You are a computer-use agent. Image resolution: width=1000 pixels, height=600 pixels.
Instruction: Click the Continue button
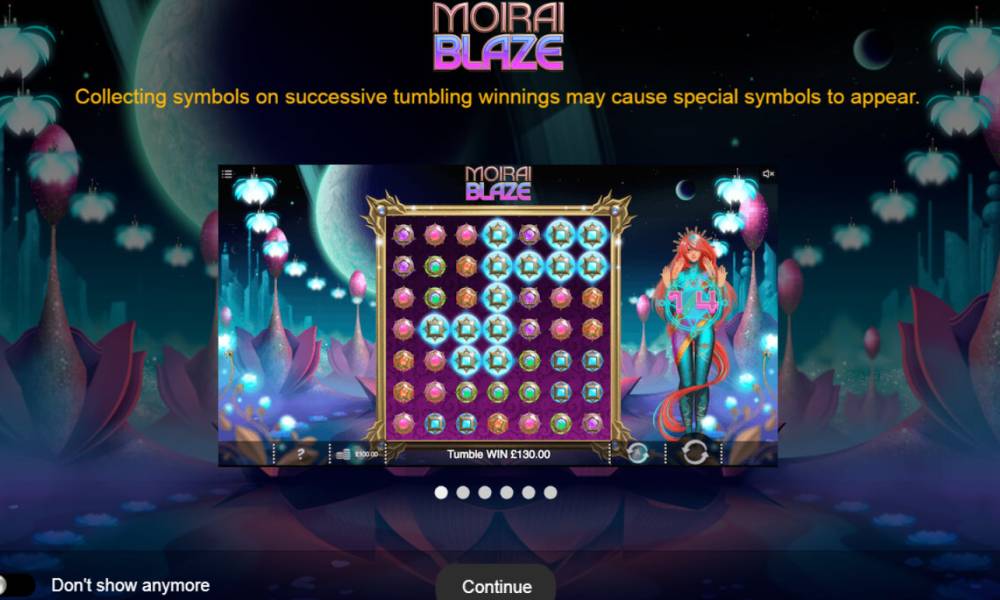tap(496, 586)
